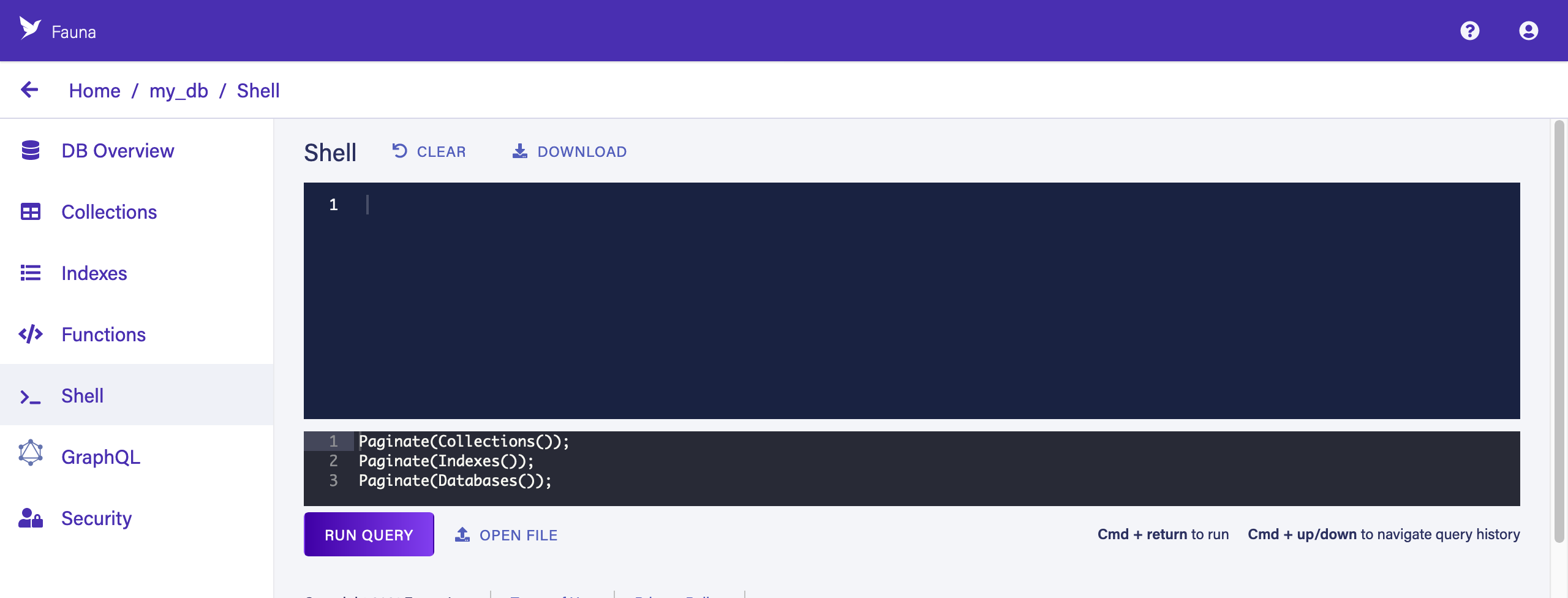
Task: Open a file with Open File
Action: point(506,534)
